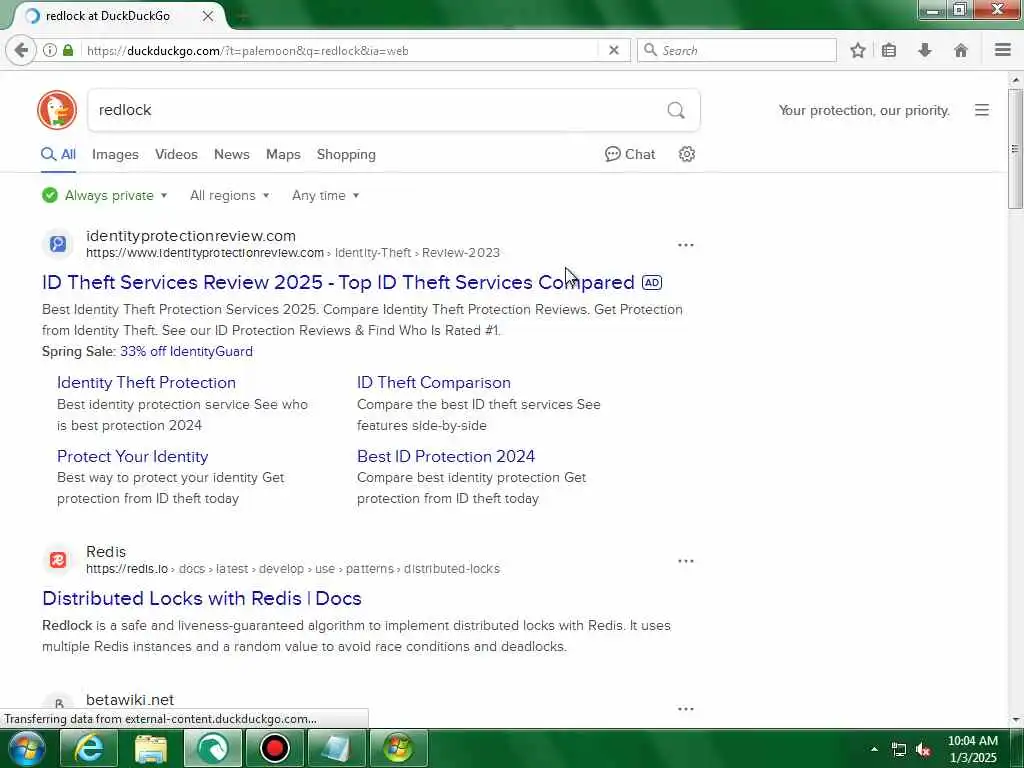Open DuckDuckGo search settings gear
This screenshot has height=768, width=1024.
click(686, 154)
